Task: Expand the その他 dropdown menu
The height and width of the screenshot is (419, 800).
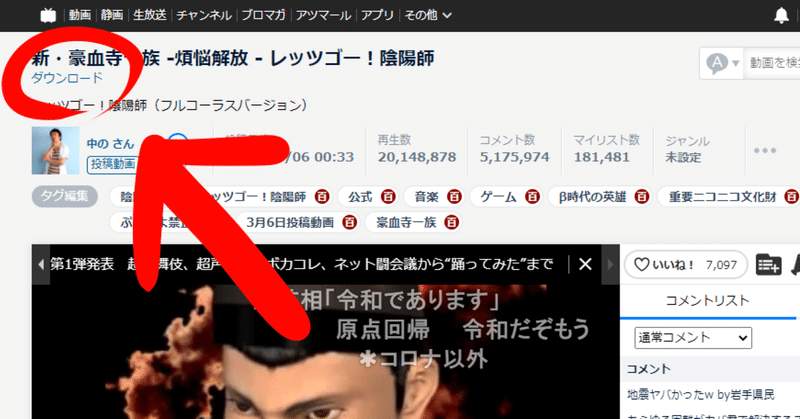Action: [x=428, y=15]
